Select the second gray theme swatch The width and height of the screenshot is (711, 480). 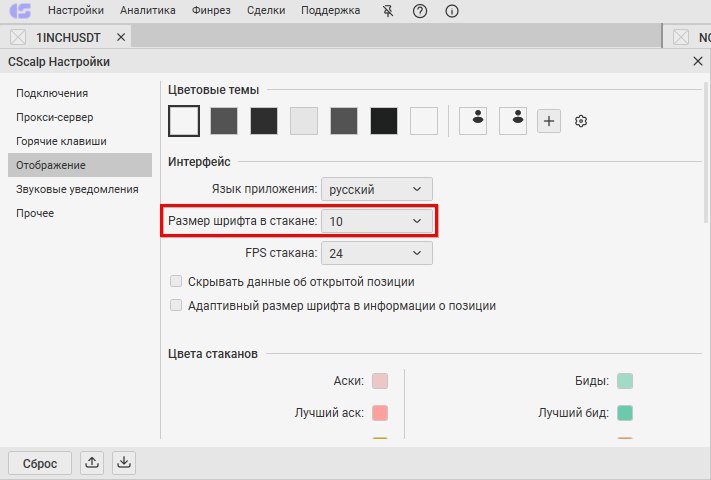tap(224, 121)
